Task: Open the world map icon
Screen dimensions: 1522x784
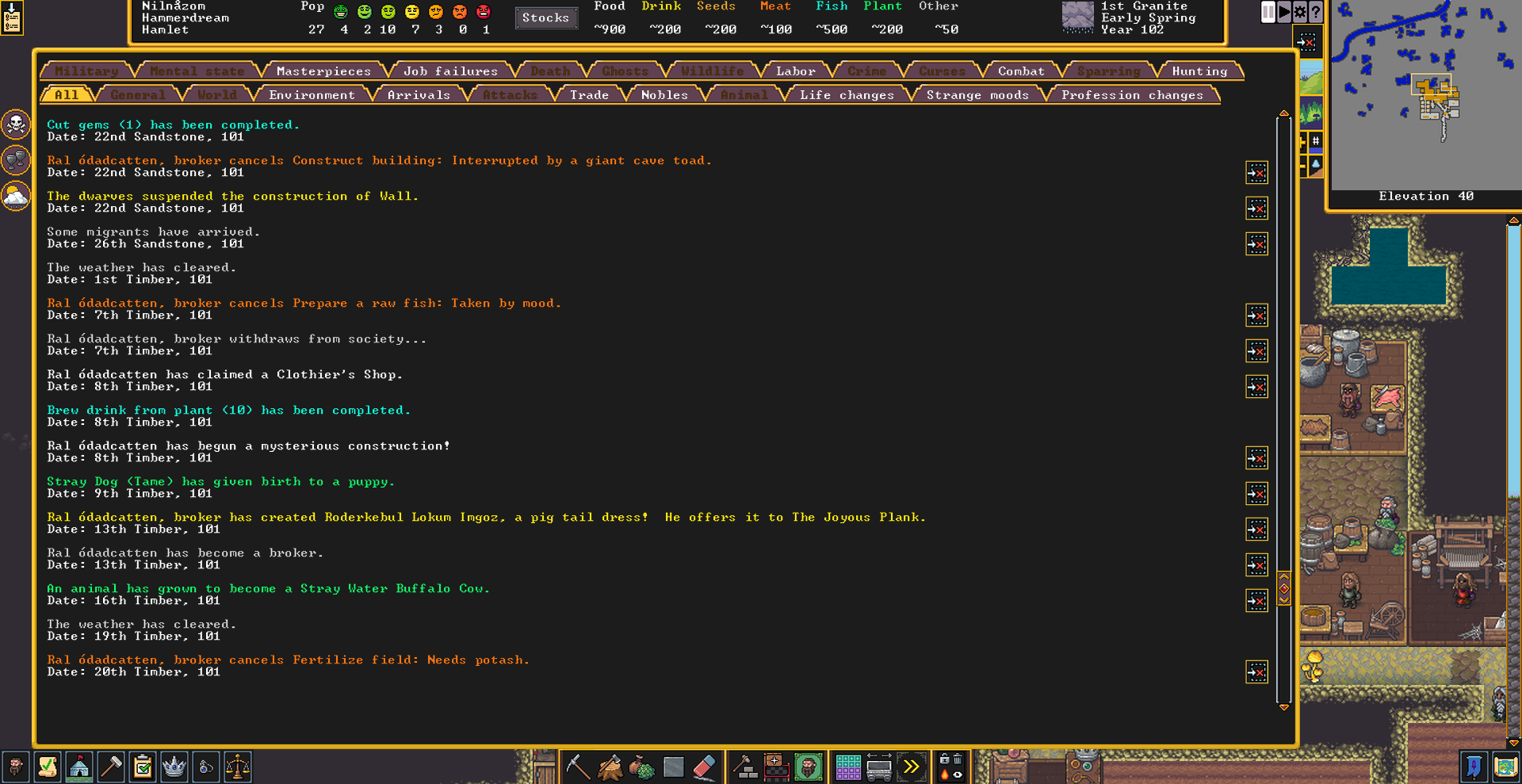Action: point(1505,767)
